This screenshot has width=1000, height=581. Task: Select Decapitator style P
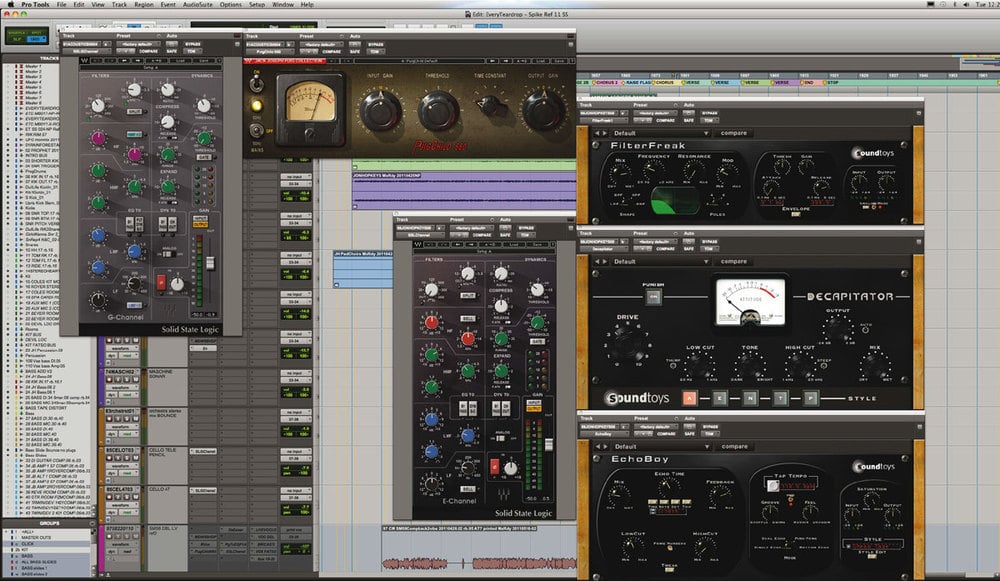tap(811, 398)
